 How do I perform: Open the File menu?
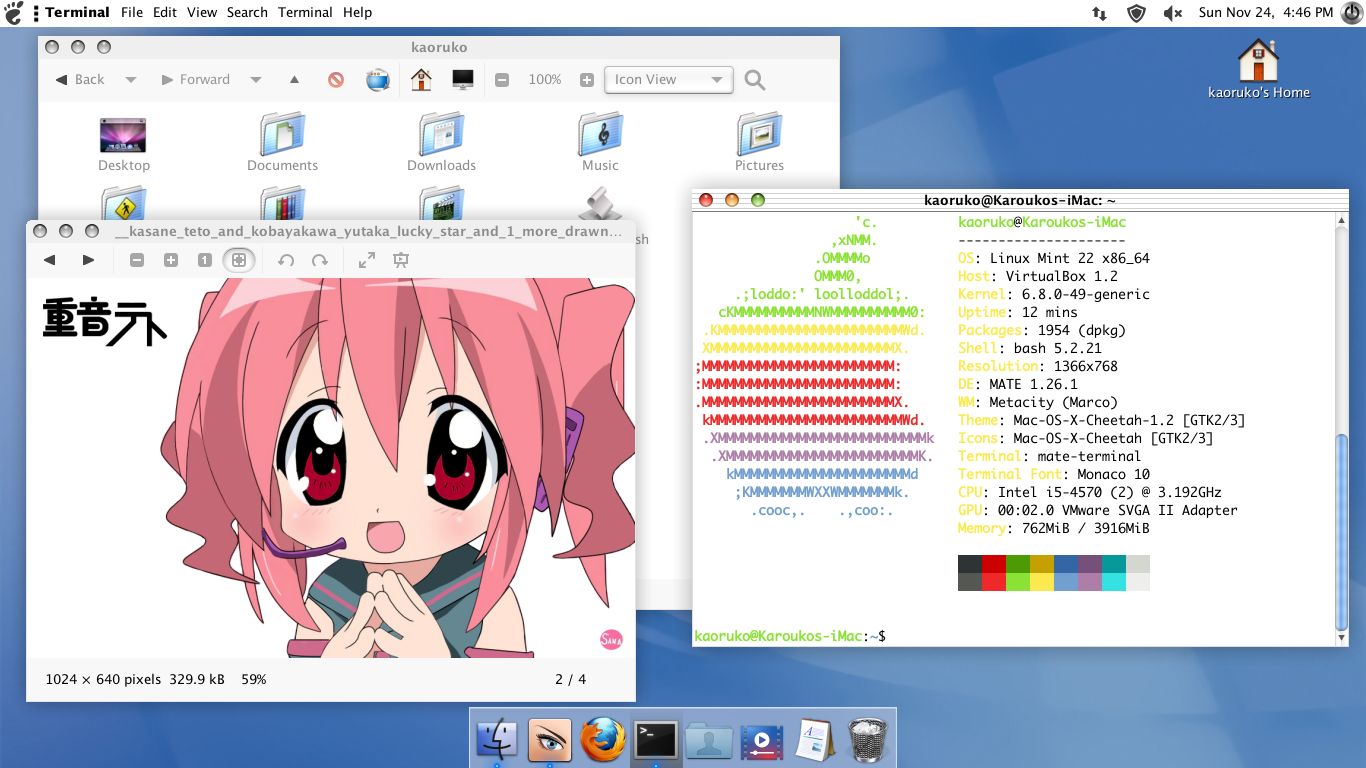[132, 13]
